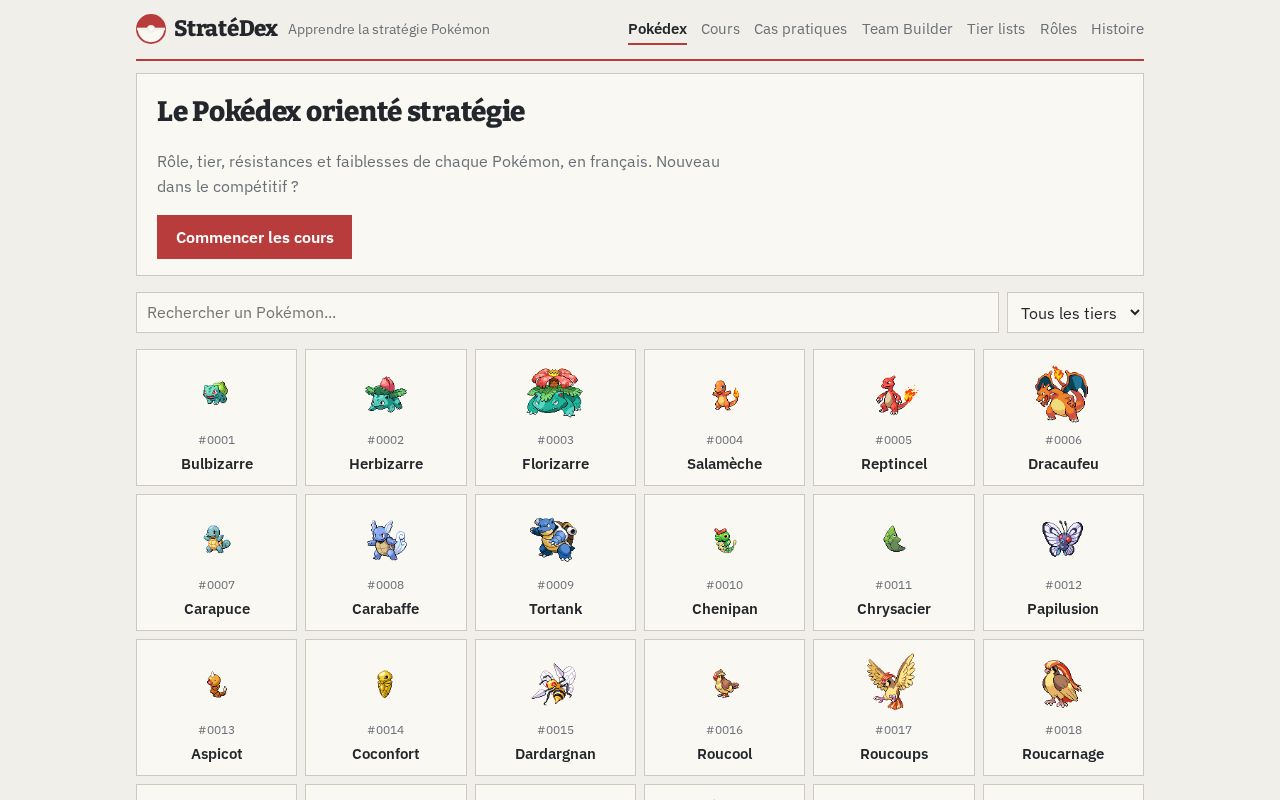Click the Carabaffe name text
The height and width of the screenshot is (800, 1280).
[386, 609]
